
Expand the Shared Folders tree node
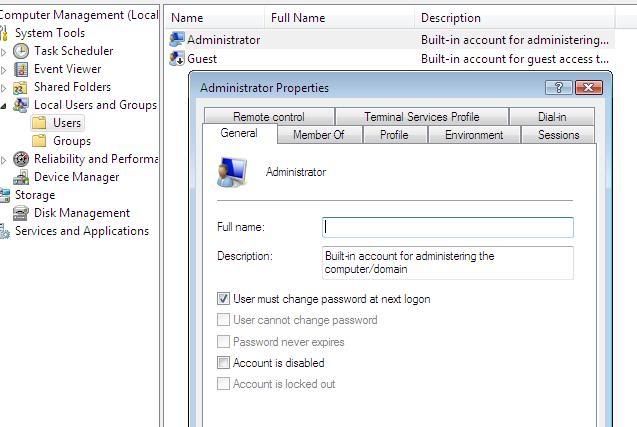coord(4,88)
